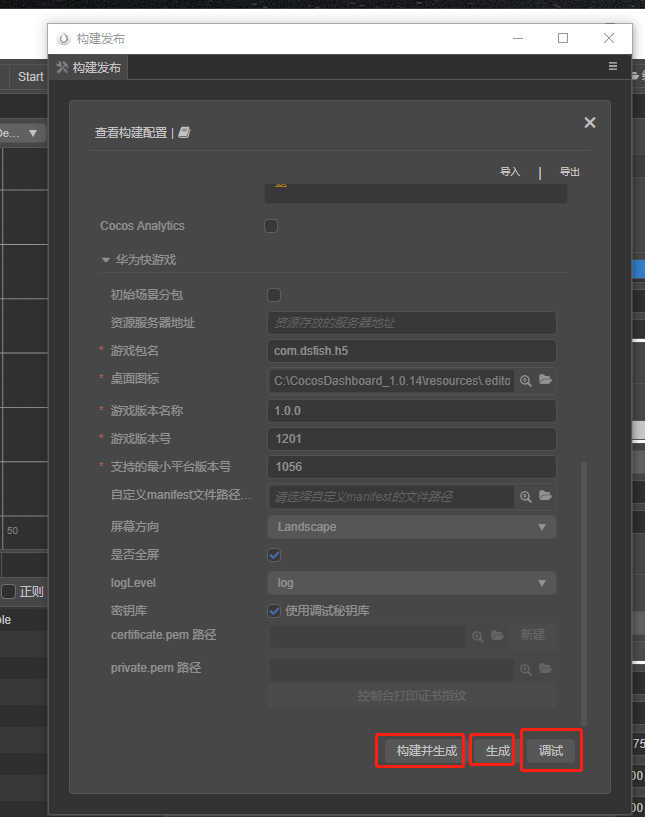The height and width of the screenshot is (817, 645).
Task: Collapse the 华为快游戏 section
Action: click(106, 259)
